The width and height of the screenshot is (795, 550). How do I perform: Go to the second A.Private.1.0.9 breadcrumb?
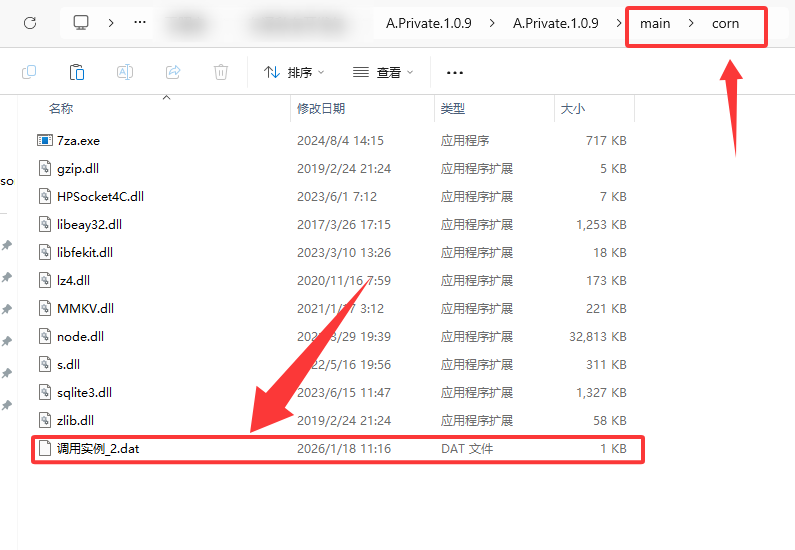point(556,23)
